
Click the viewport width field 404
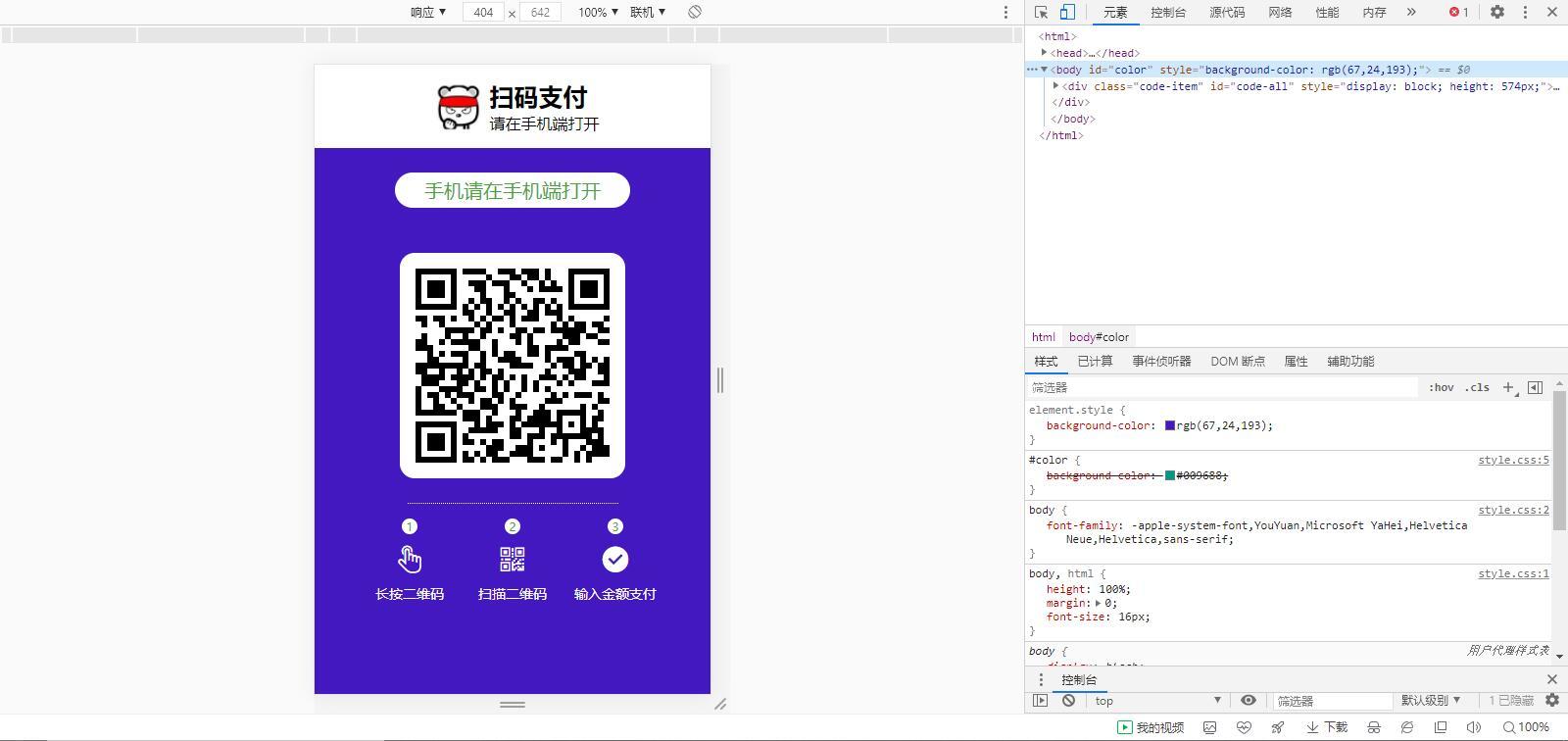(x=483, y=12)
